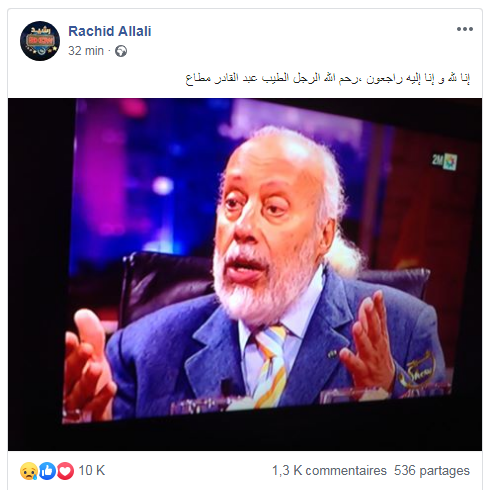Select the Arabic caption text of post
Screen dimensions: 493x490
[x=328, y=78]
